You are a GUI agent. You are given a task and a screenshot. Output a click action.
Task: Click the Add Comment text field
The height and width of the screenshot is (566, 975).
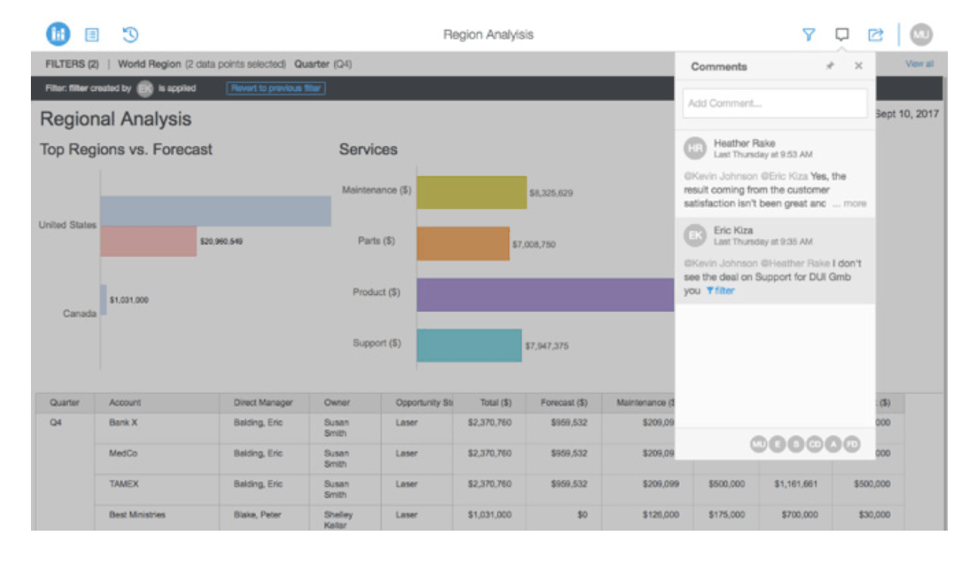774,103
